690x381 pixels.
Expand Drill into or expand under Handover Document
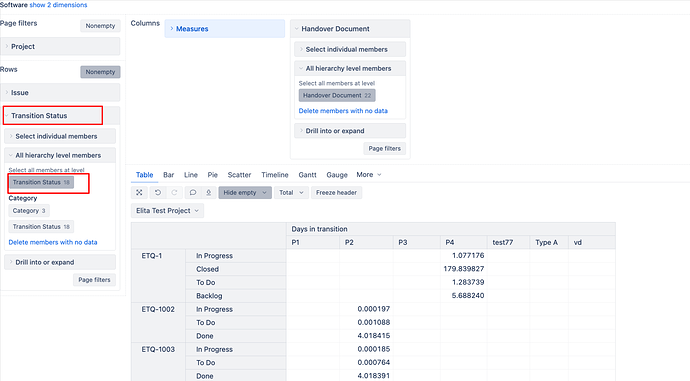click(x=350, y=131)
